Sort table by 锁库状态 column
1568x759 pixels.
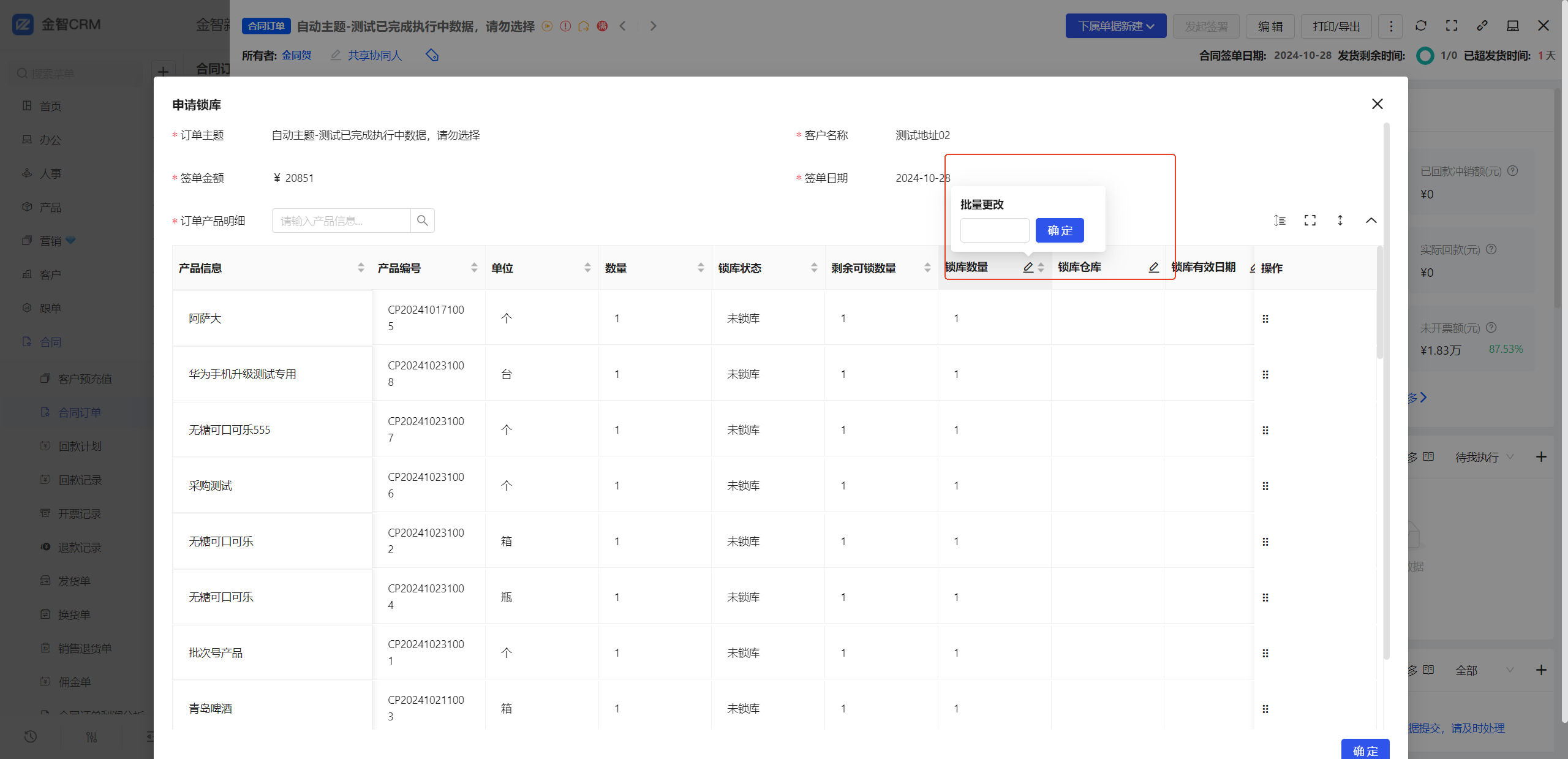tap(814, 268)
